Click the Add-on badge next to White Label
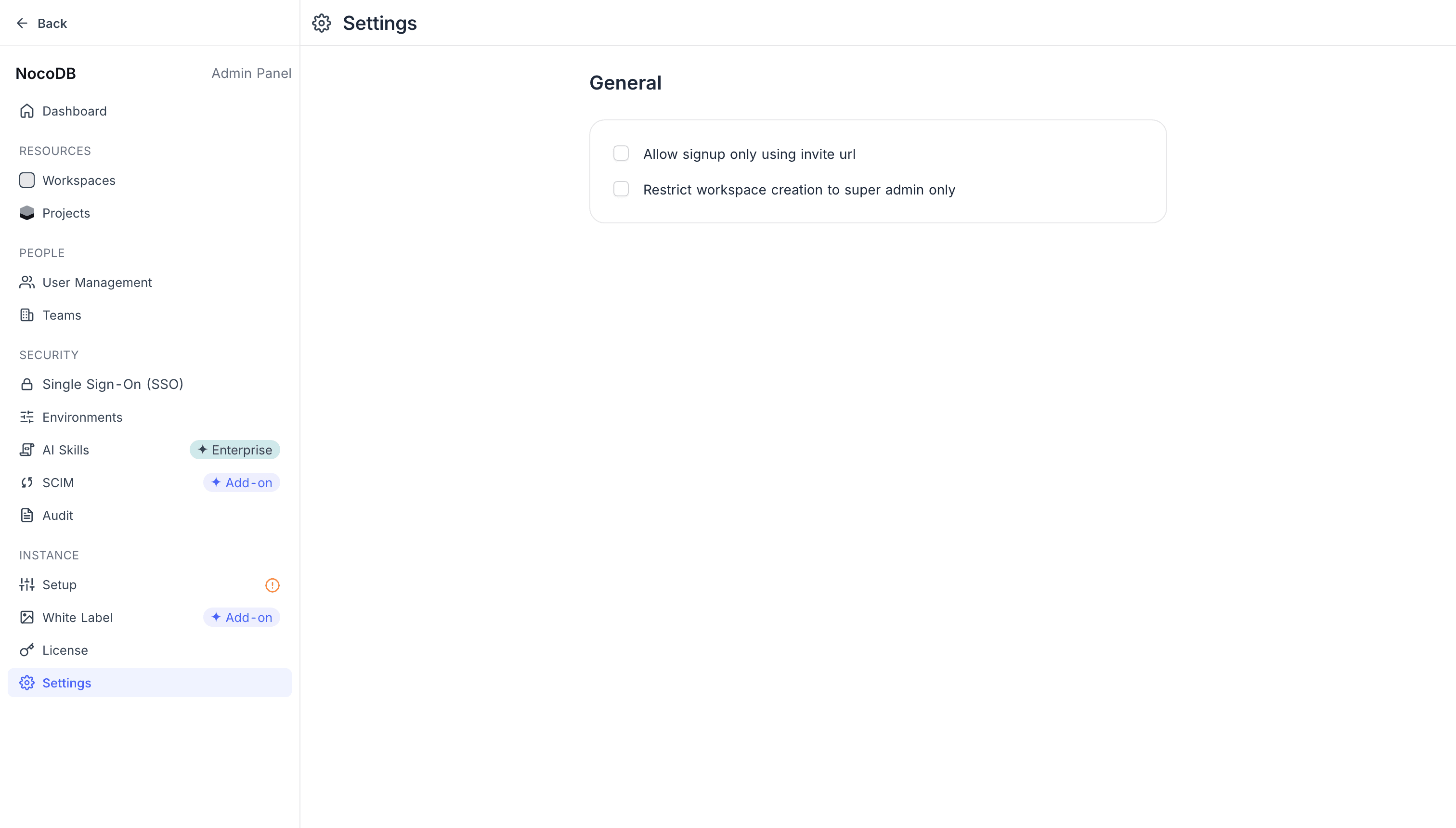This screenshot has width=1456, height=828. 242,617
